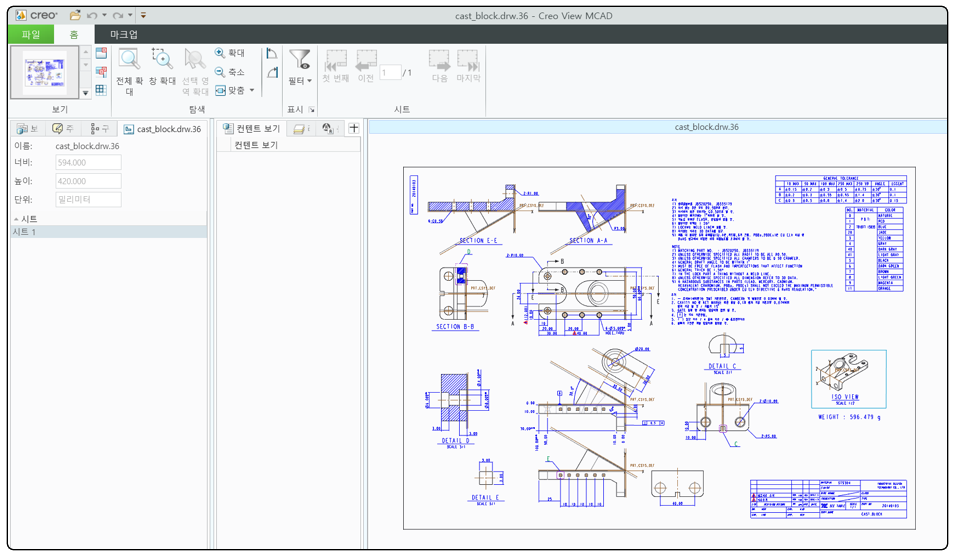This screenshot has height=559, width=955.
Task: Switch to the 구 structure panel tab
Action: (x=99, y=128)
